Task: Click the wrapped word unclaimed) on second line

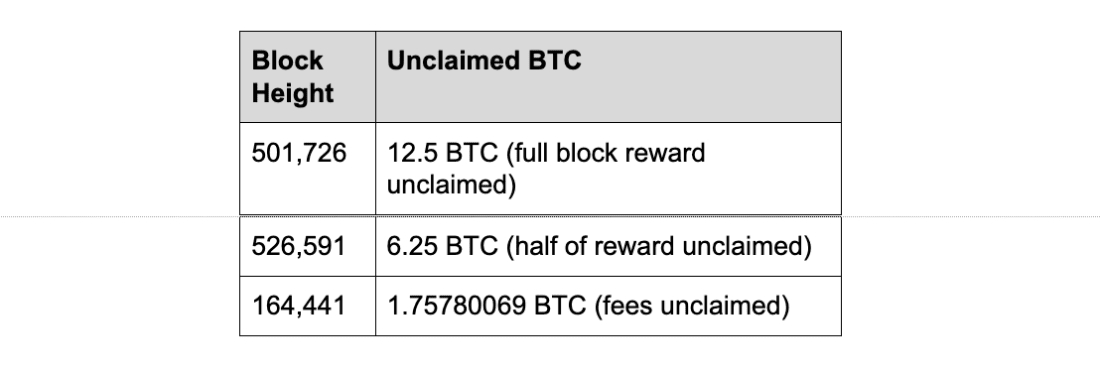Action: [451, 185]
